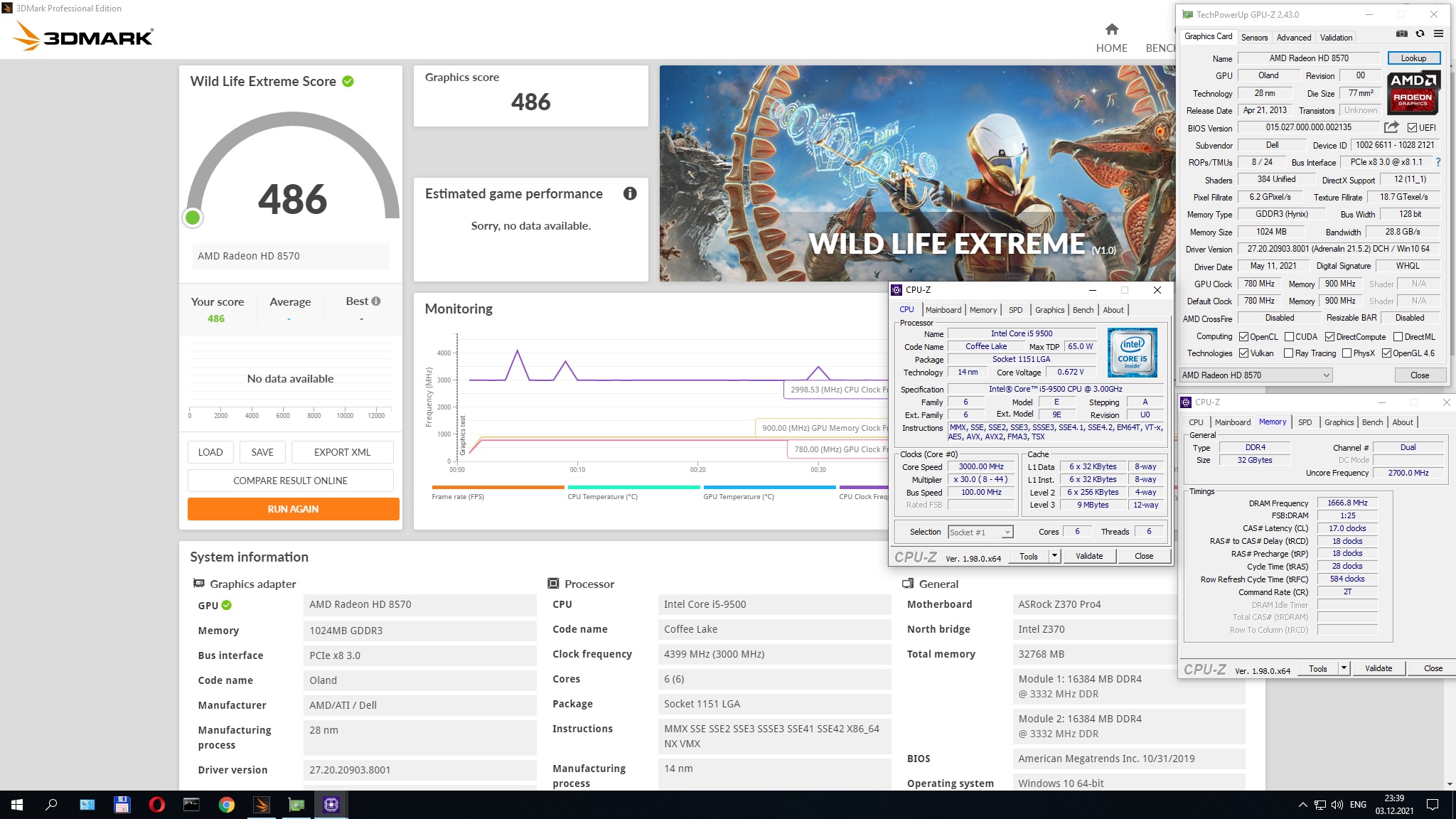Expand the Tools dropdown arrow in CPU-Z Memory window
The height and width of the screenshot is (819, 1456).
coord(1344,668)
